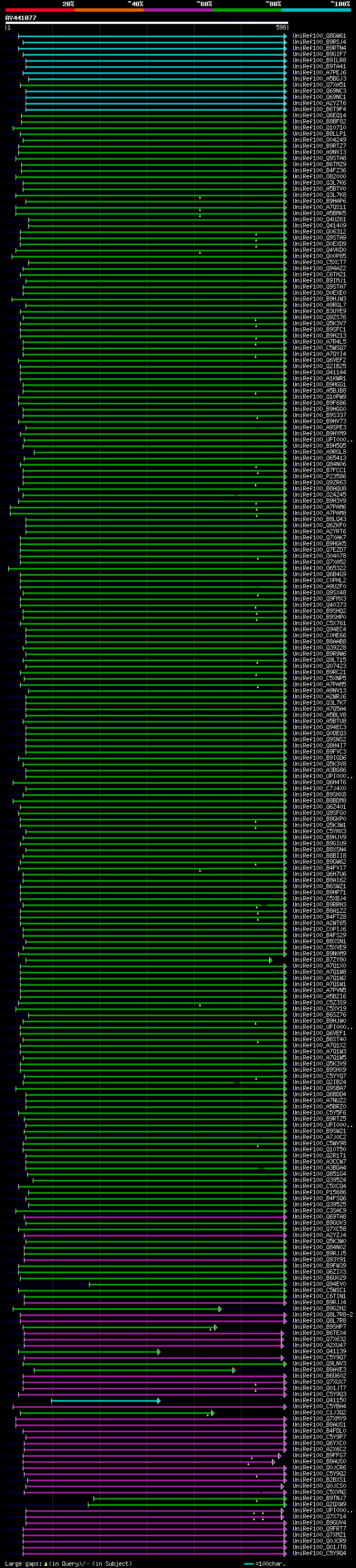Select hit label UniRef100_Q7XA51
Image resolution: width=356 pixels, height=1568 pixels.
pyautogui.click(x=319, y=85)
